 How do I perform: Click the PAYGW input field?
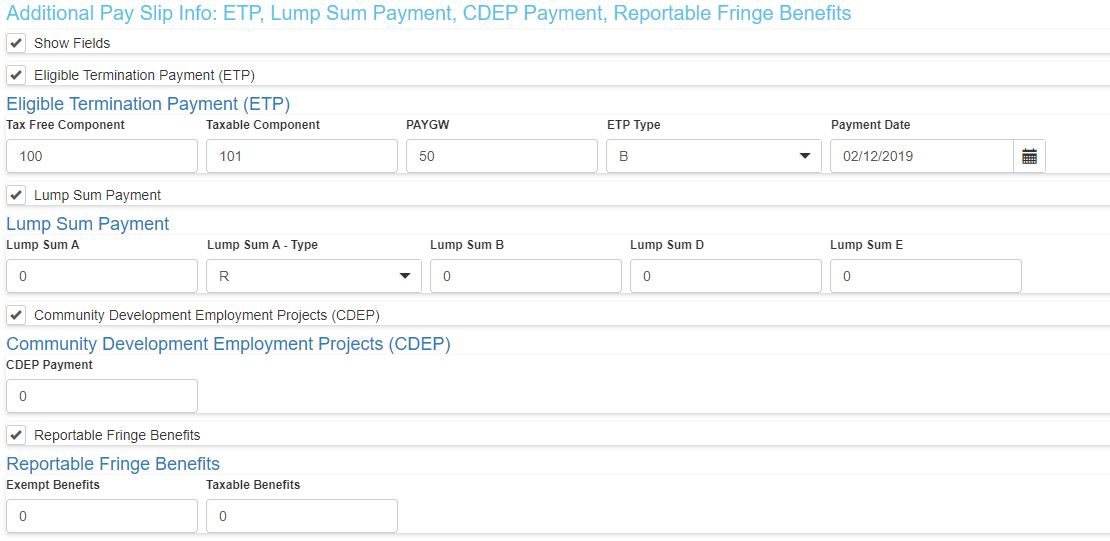pyautogui.click(x=502, y=156)
